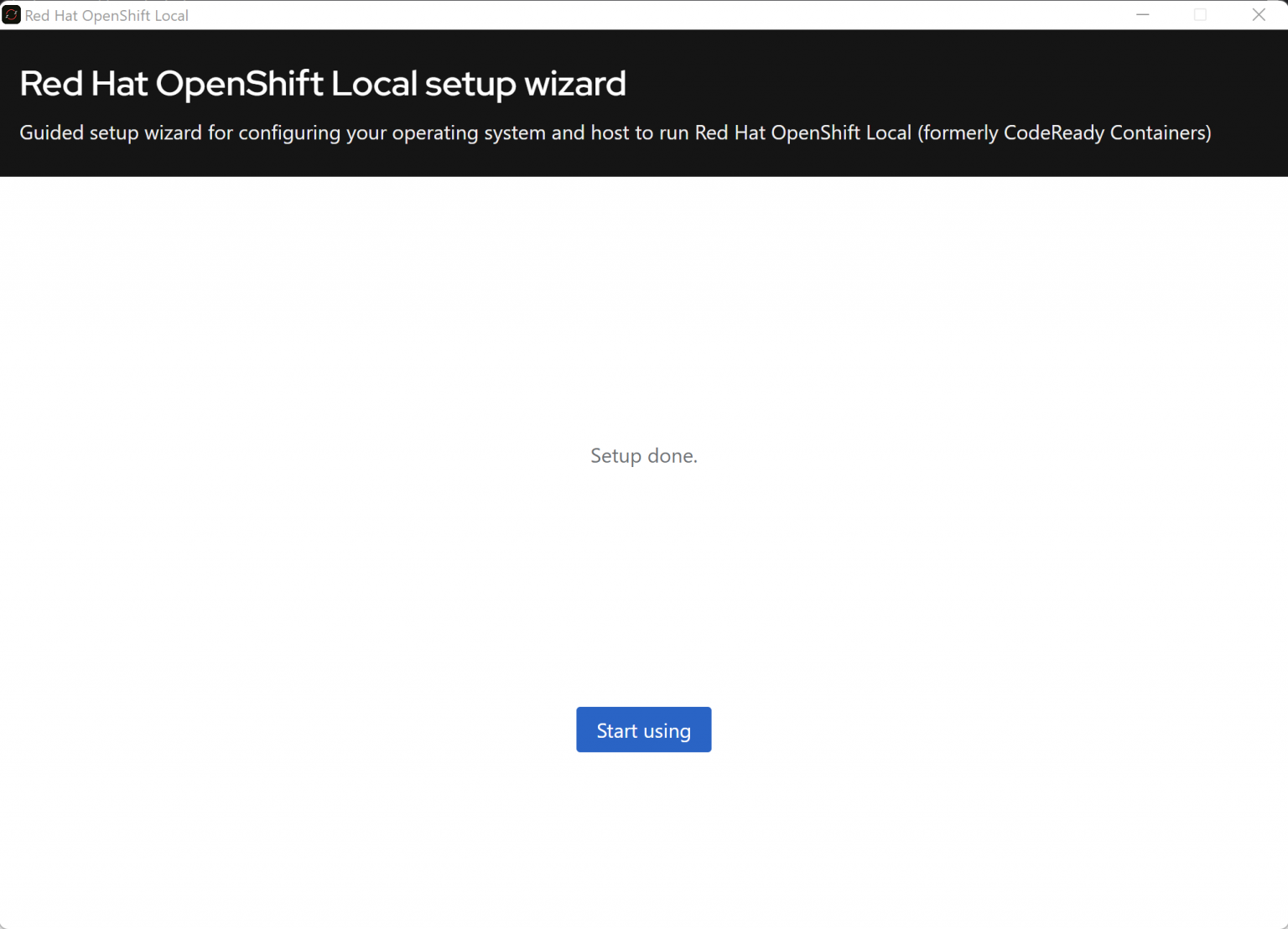The height and width of the screenshot is (929, 1288).
Task: Click "(formerly CodeReady Containers)" in the subtitle
Action: coord(1064,133)
